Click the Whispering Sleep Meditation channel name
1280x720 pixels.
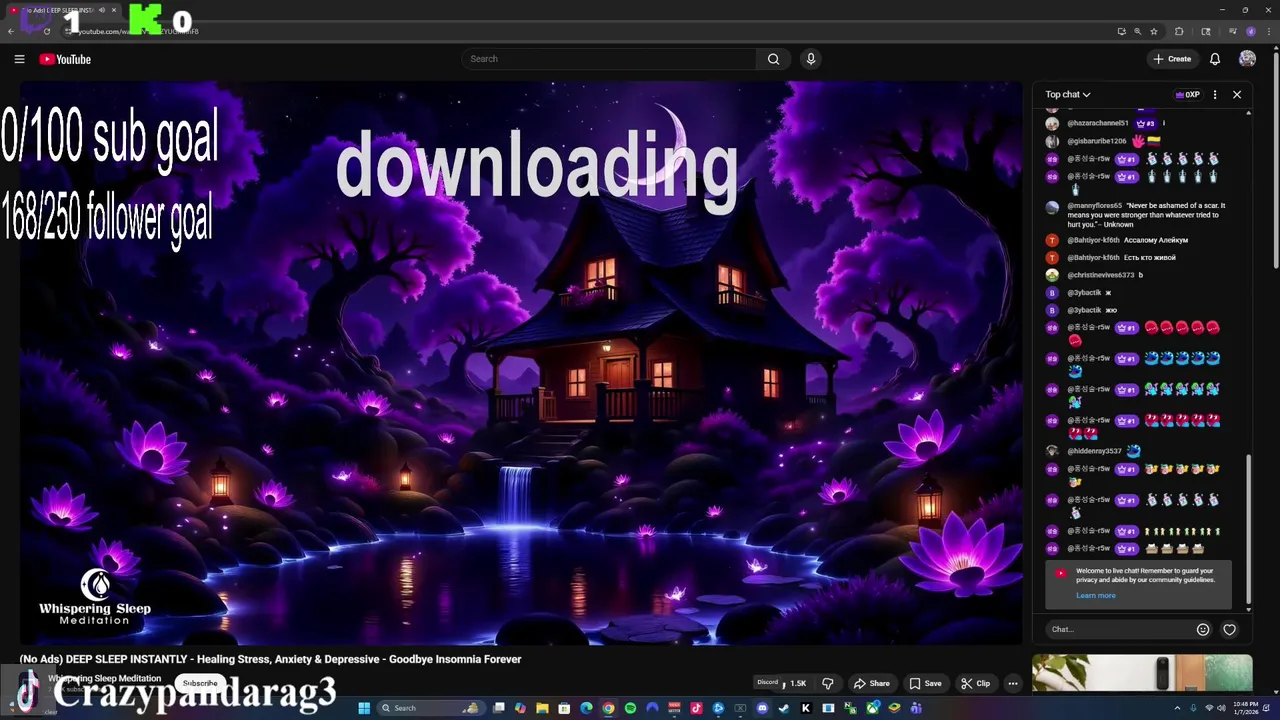105,678
